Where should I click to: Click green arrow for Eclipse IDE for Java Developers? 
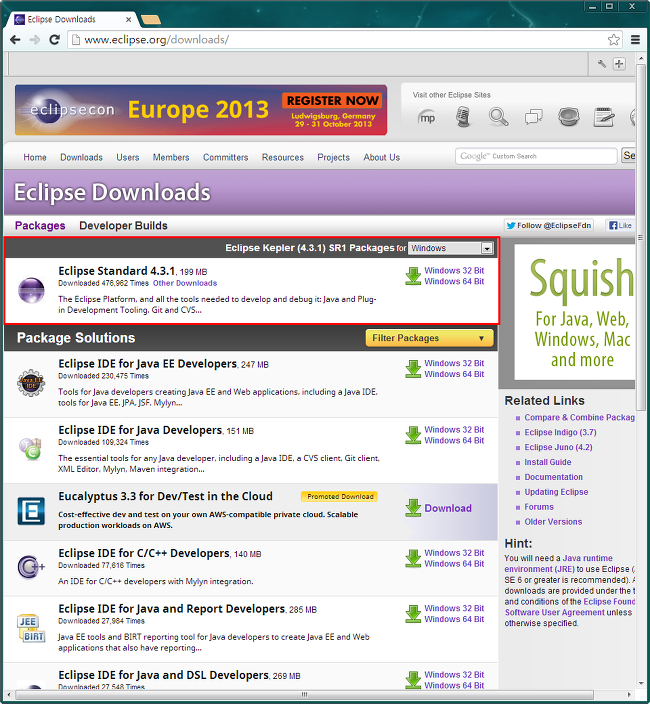(x=413, y=435)
